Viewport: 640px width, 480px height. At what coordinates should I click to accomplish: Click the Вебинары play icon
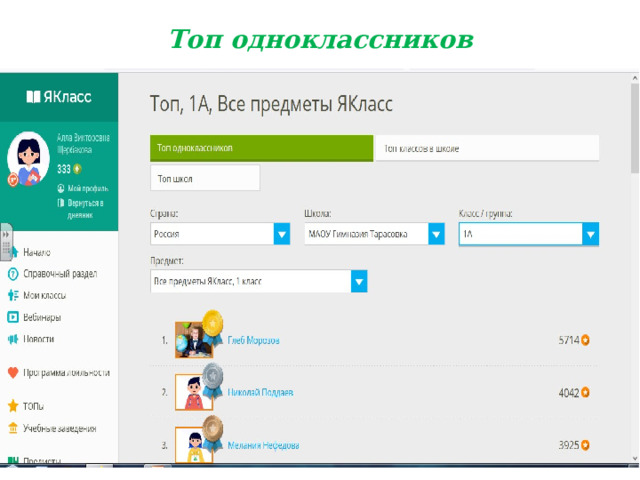point(13,317)
